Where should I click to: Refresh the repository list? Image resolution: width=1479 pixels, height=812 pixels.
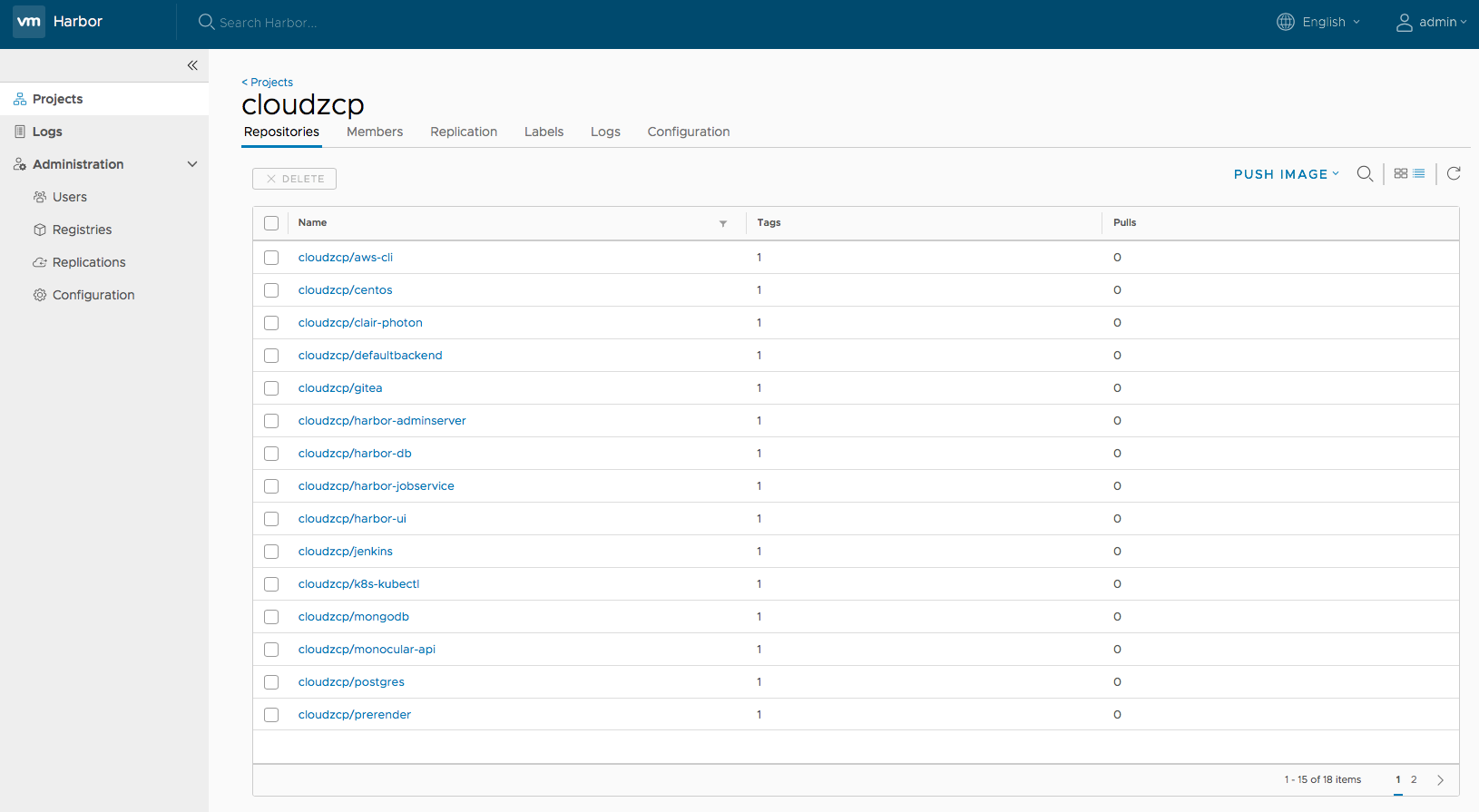[x=1454, y=173]
